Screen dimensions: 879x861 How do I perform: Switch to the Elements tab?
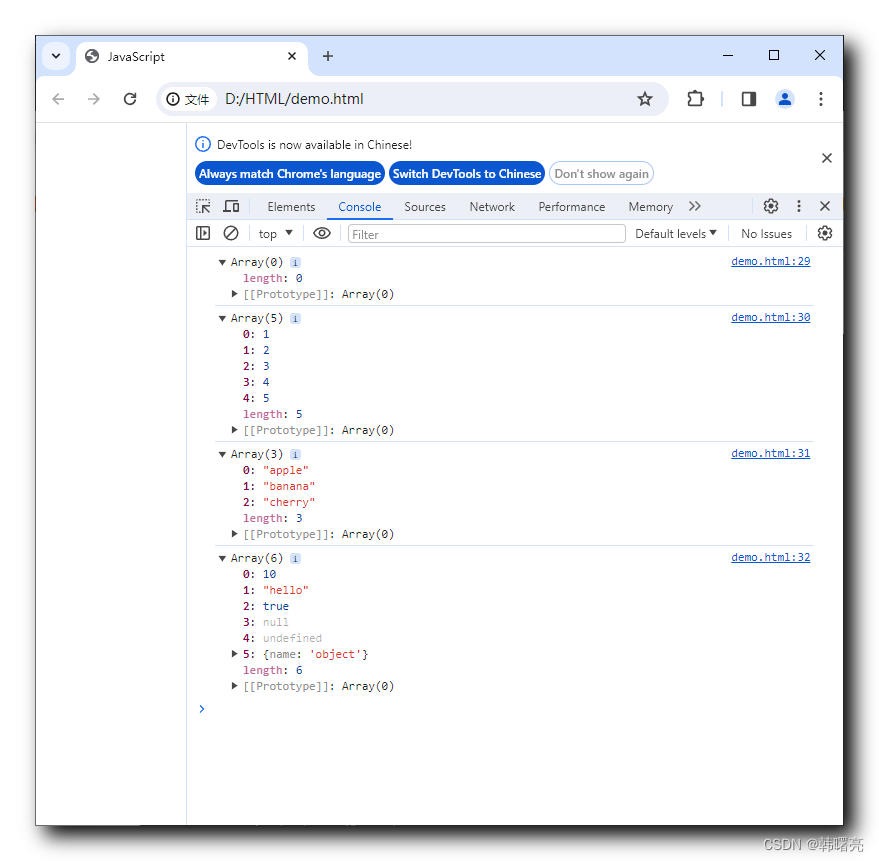(x=292, y=207)
